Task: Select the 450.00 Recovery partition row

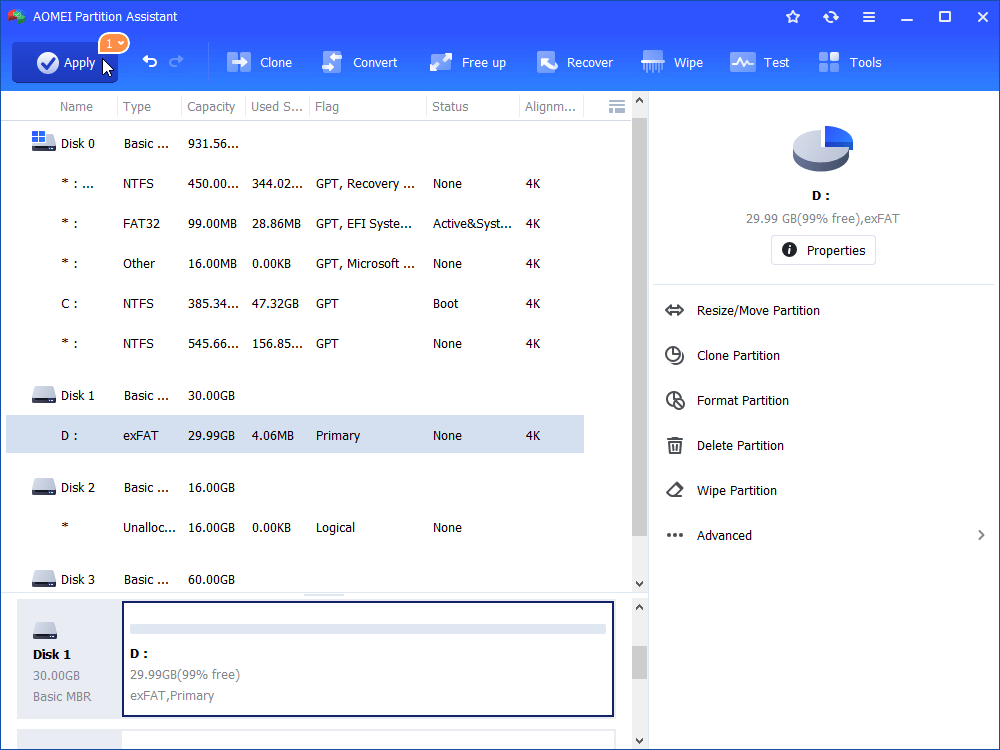Action: 295,184
